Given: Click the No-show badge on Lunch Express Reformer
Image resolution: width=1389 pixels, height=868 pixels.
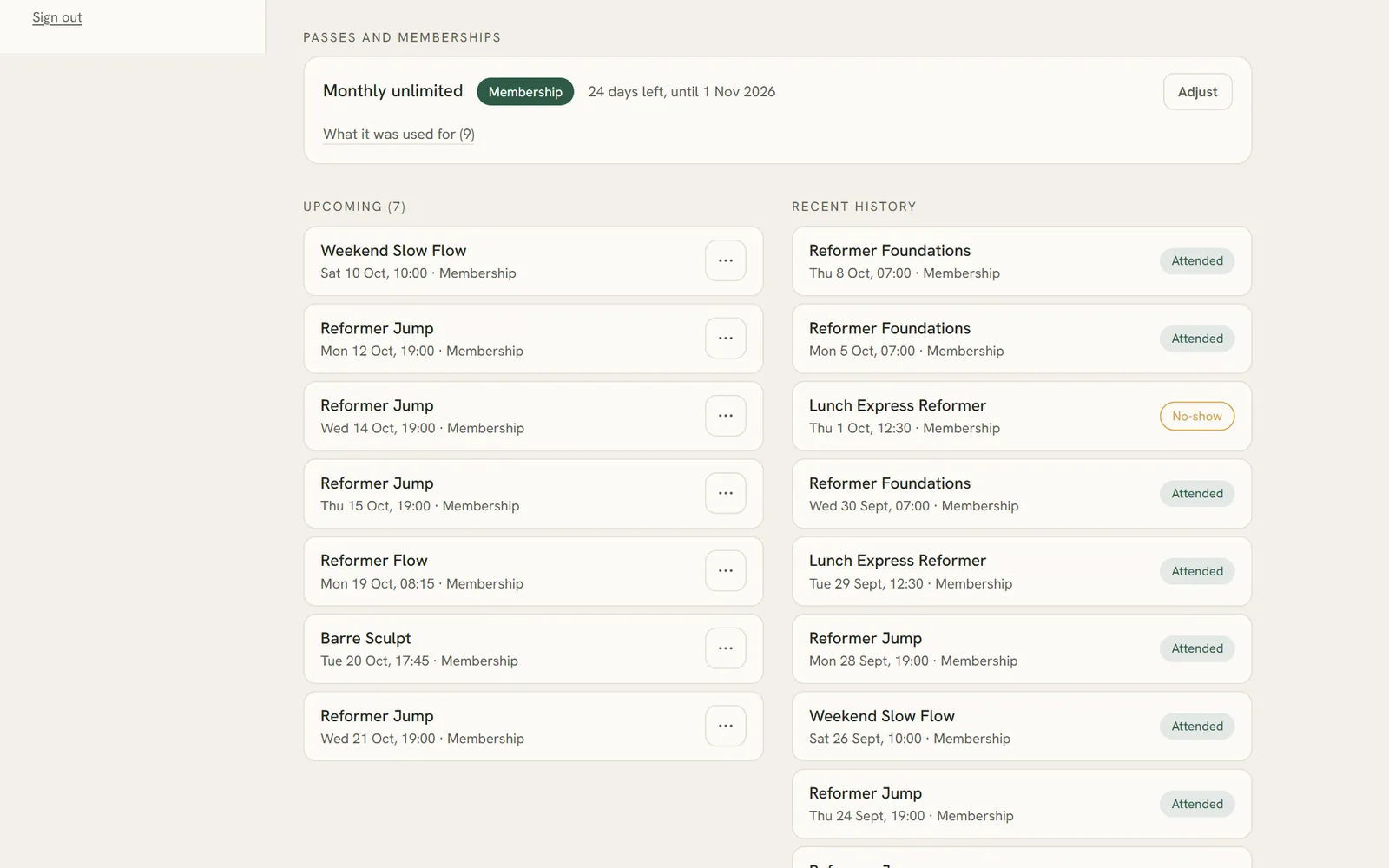Looking at the screenshot, I should click(x=1196, y=416).
